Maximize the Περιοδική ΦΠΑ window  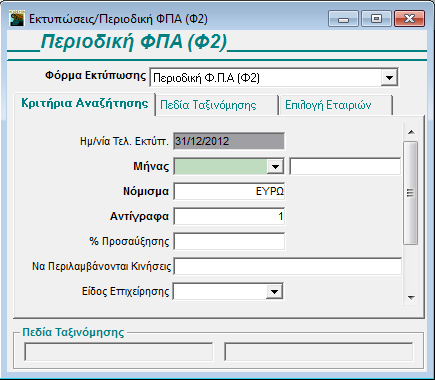click(376, 19)
